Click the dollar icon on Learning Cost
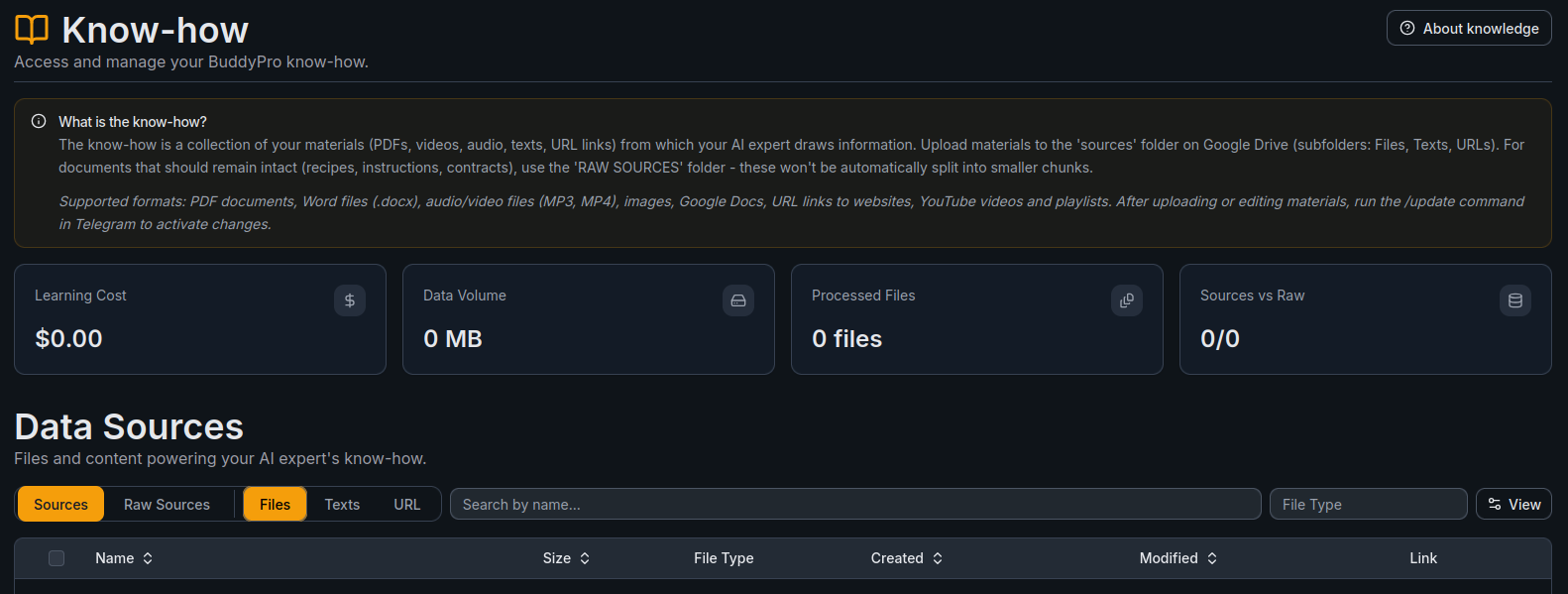 (x=350, y=300)
